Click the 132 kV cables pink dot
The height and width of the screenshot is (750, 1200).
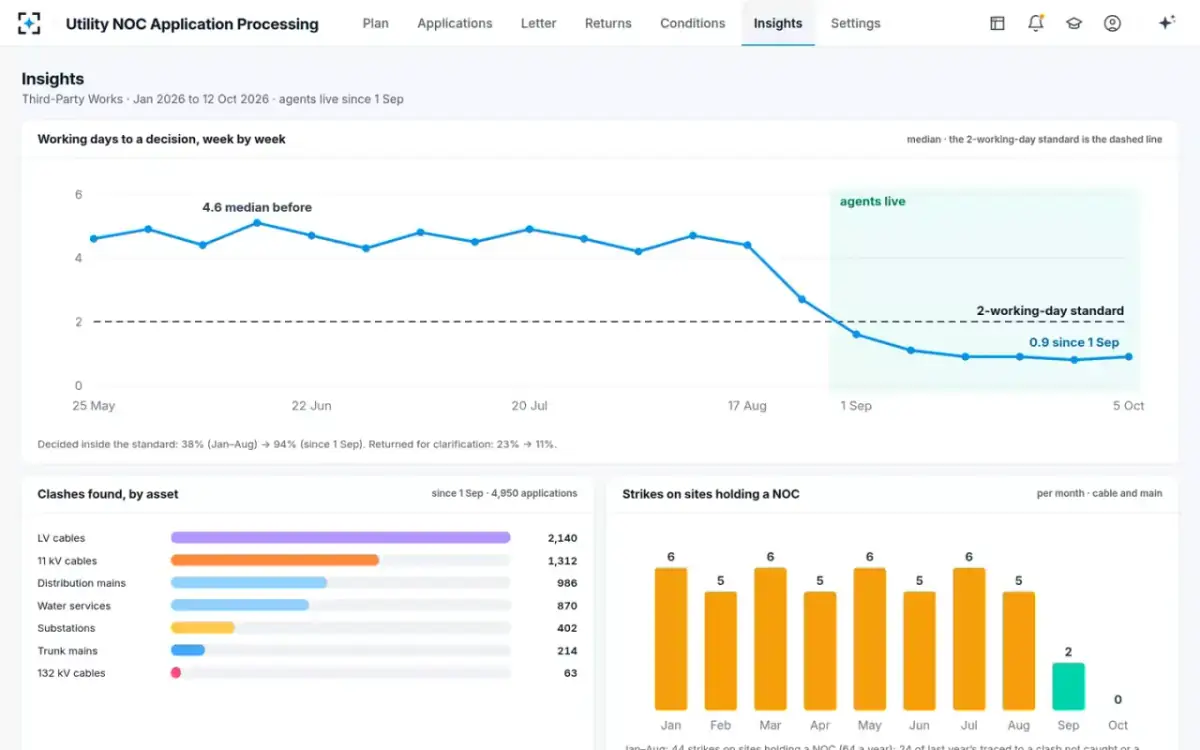(176, 673)
